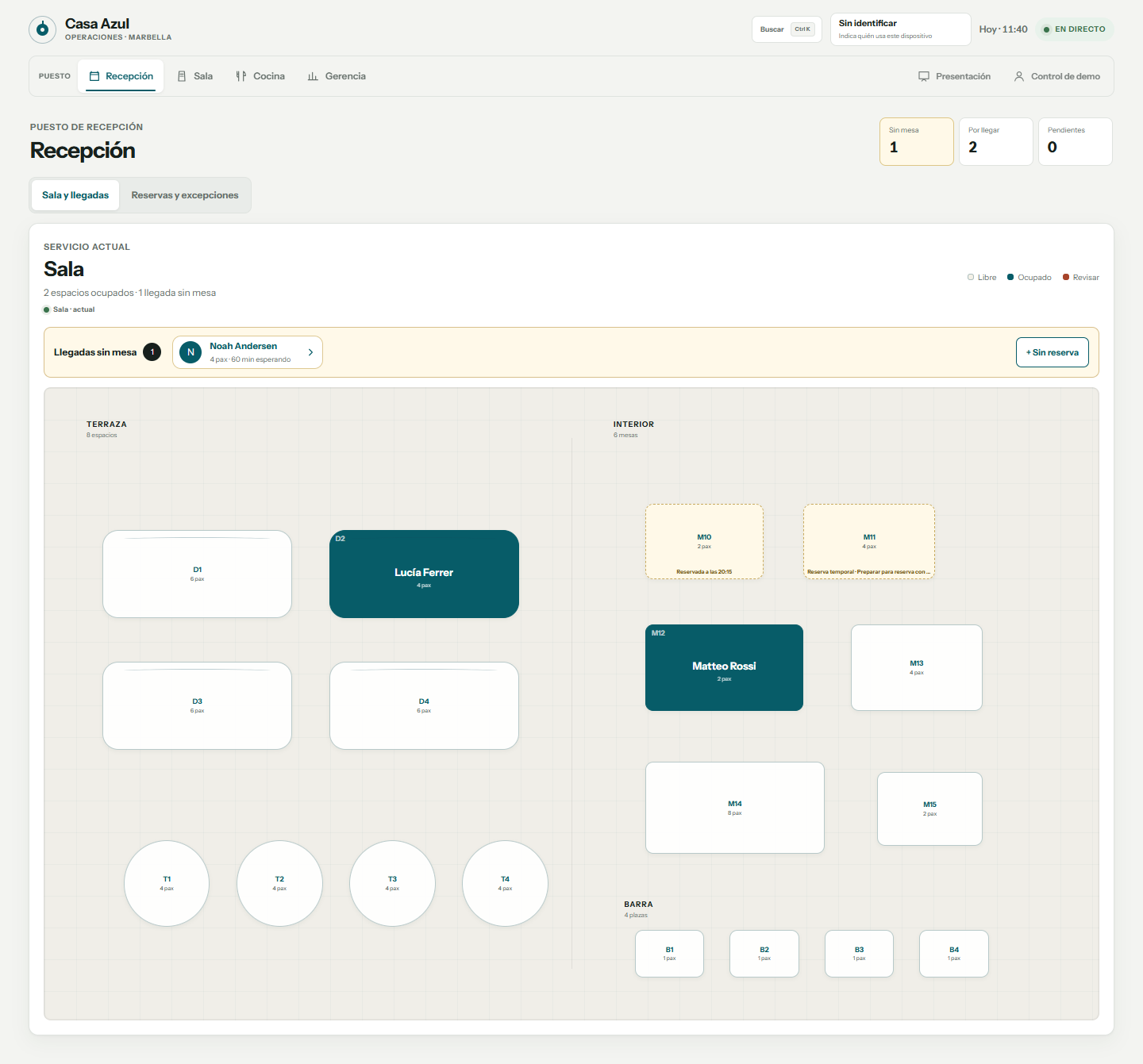This screenshot has width=1143, height=1064.
Task: Click the Cocina fork and knife icon
Action: 241,76
